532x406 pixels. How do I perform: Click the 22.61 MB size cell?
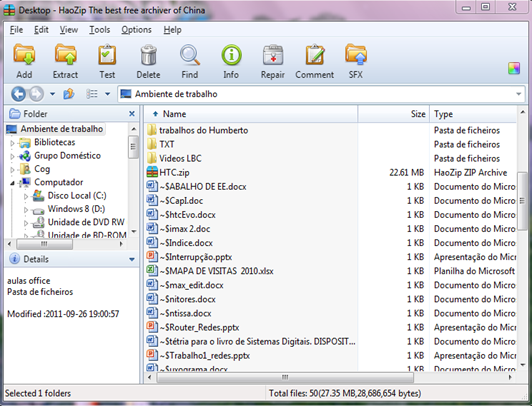coord(406,172)
